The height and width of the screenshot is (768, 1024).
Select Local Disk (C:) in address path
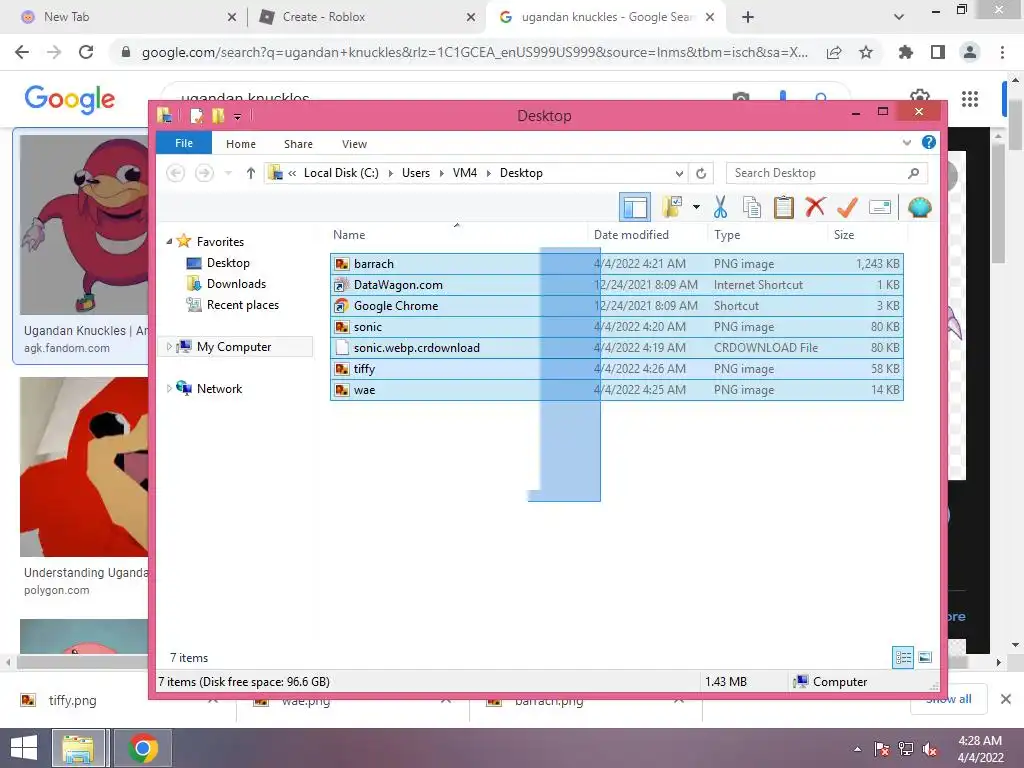pos(341,173)
